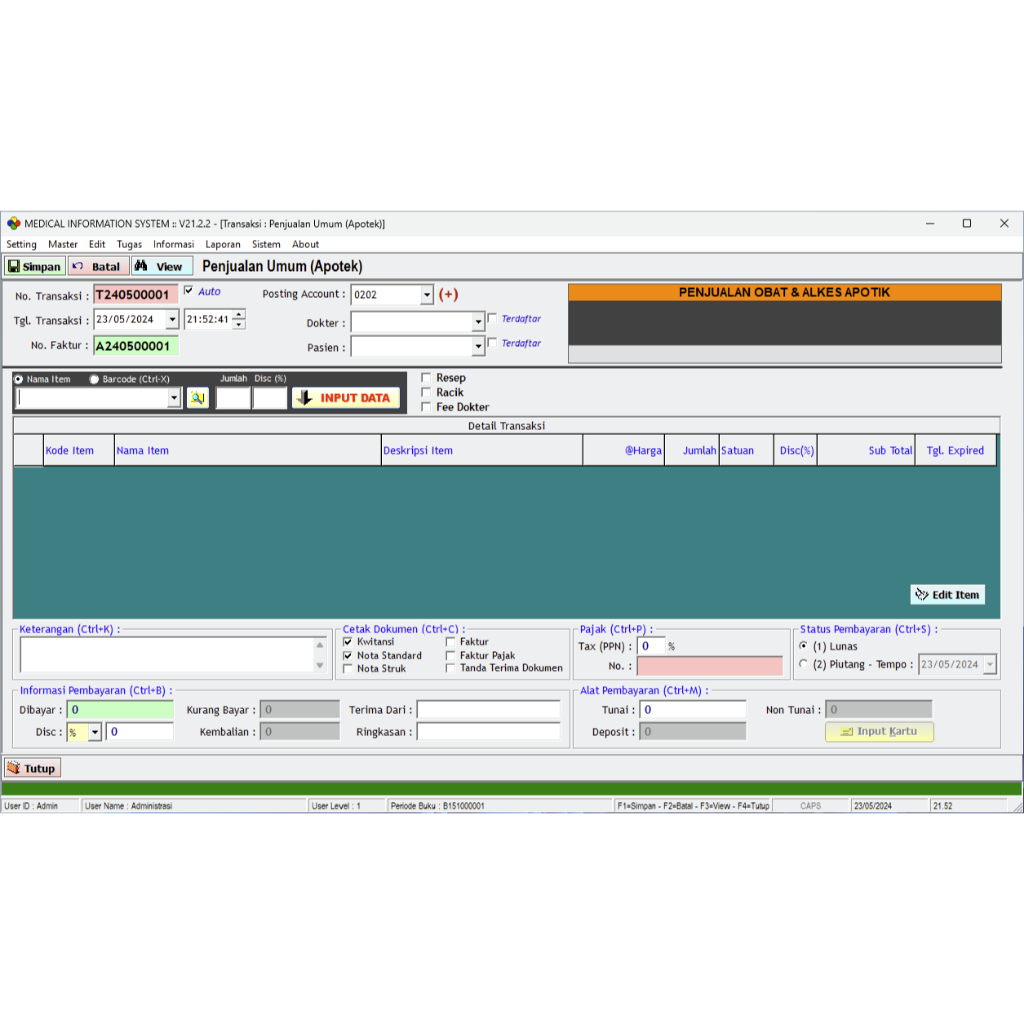Viewport: 1024px width, 1024px height.
Task: Open the Master menu
Action: [63, 244]
